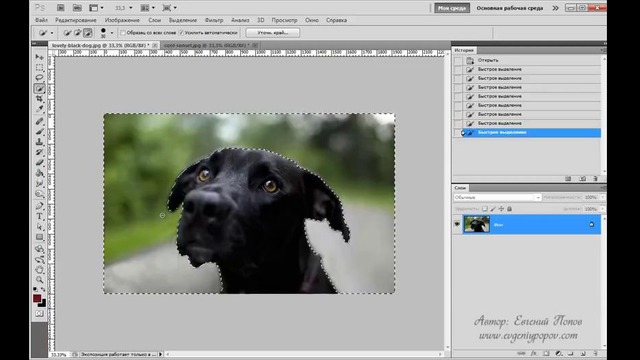
Task: Delete current state in History panel
Action: (595, 179)
